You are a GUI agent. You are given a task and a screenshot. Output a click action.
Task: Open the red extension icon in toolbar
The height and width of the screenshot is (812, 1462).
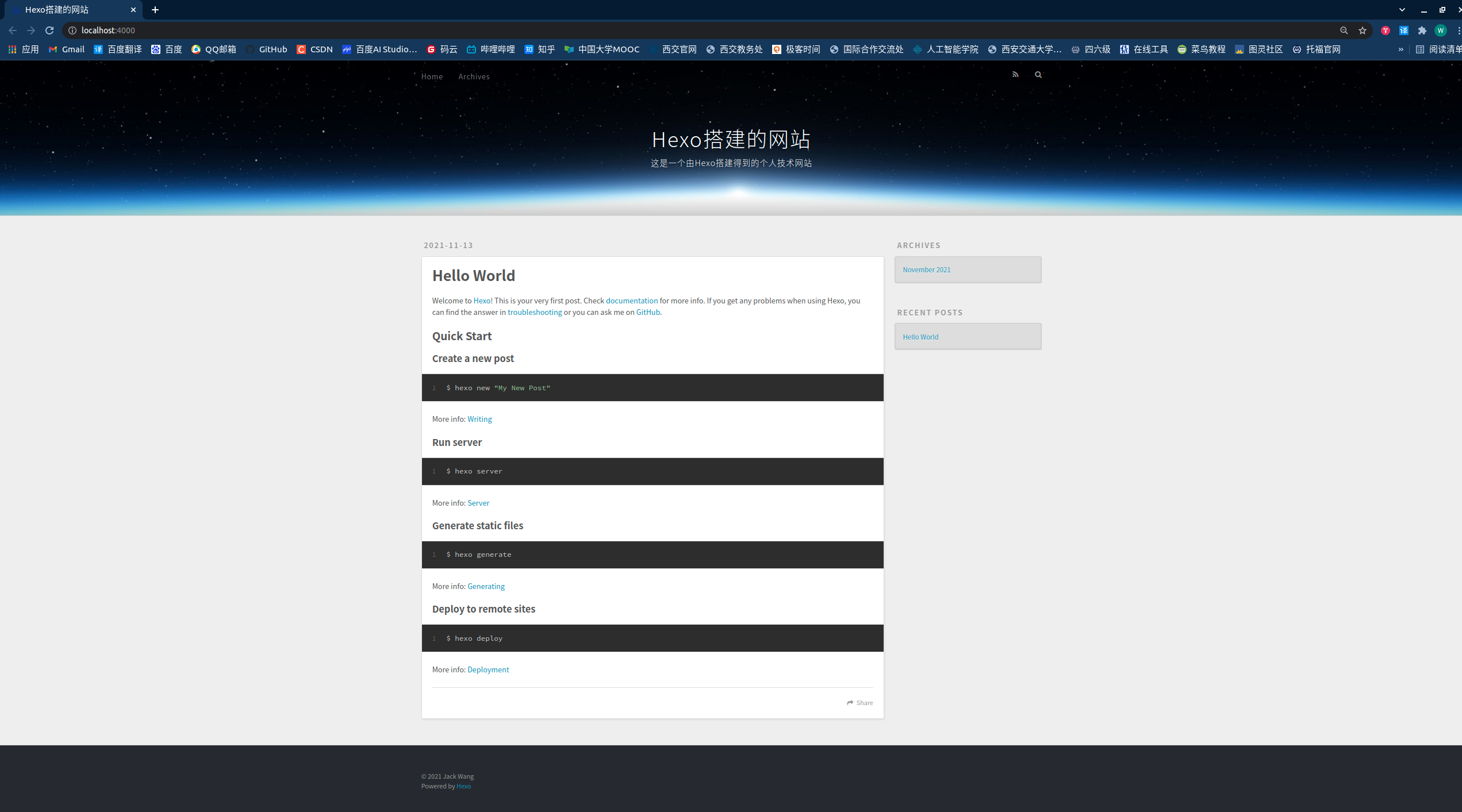tap(1386, 30)
